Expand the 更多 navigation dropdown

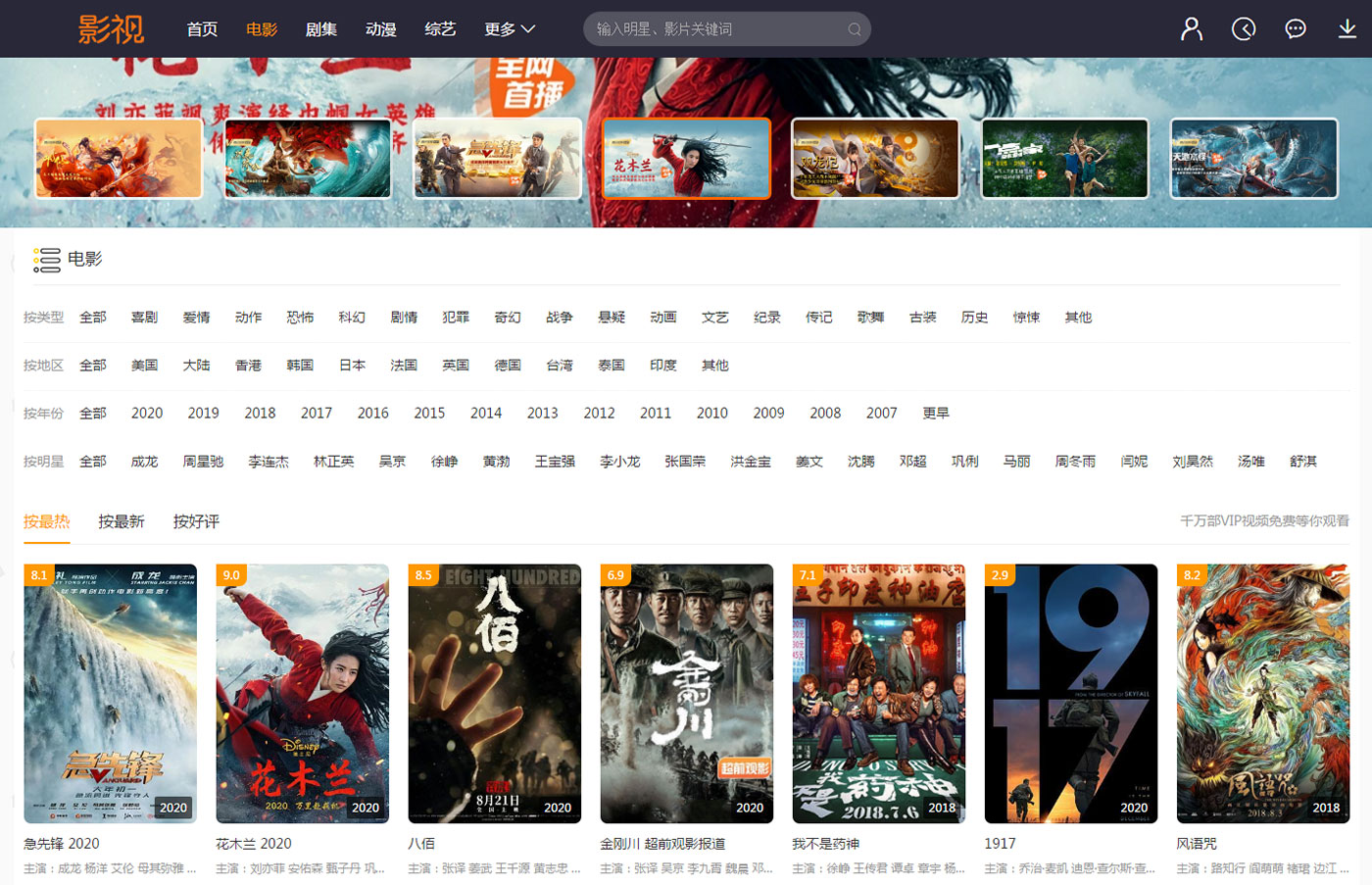(509, 29)
